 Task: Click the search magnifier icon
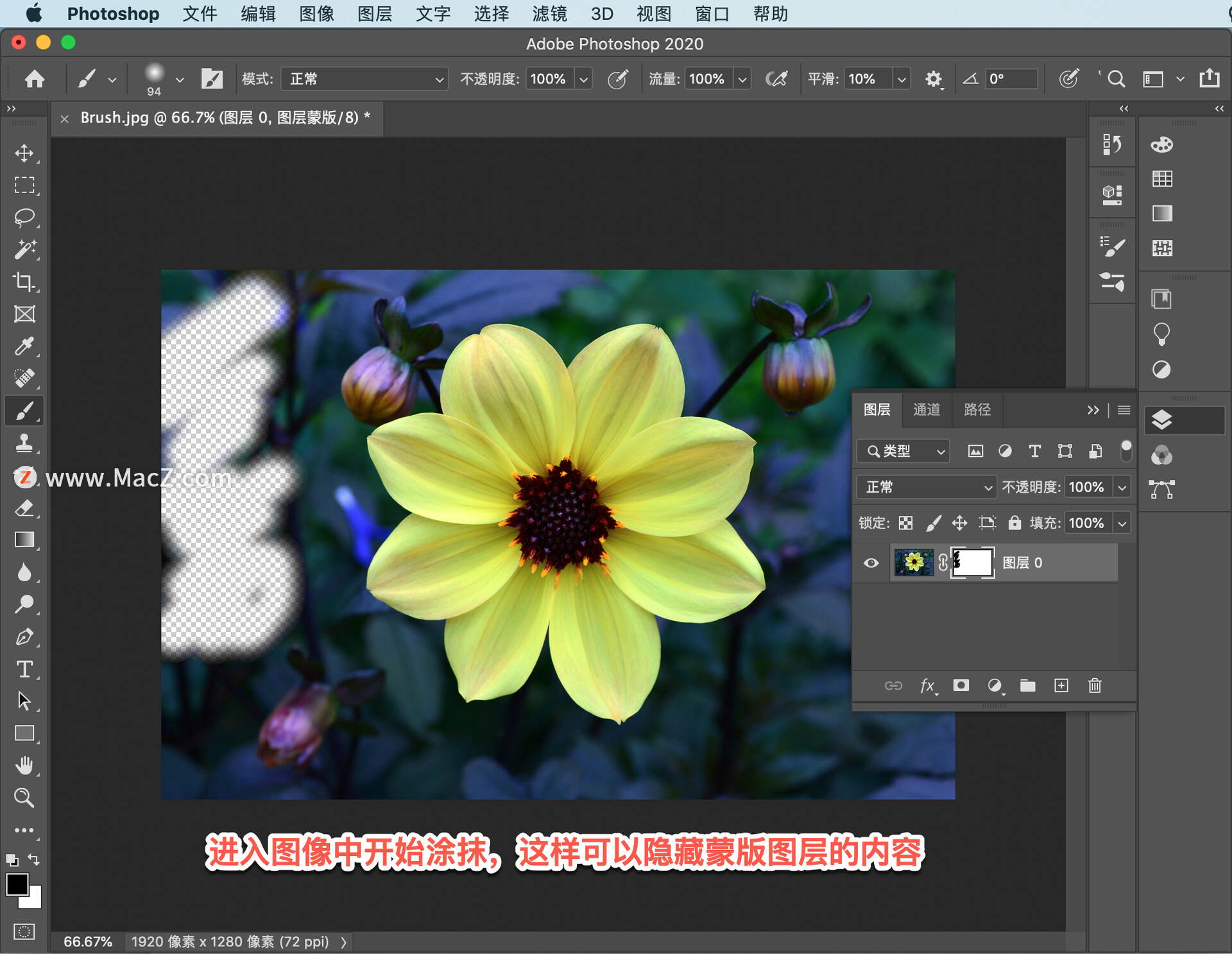(x=1116, y=79)
